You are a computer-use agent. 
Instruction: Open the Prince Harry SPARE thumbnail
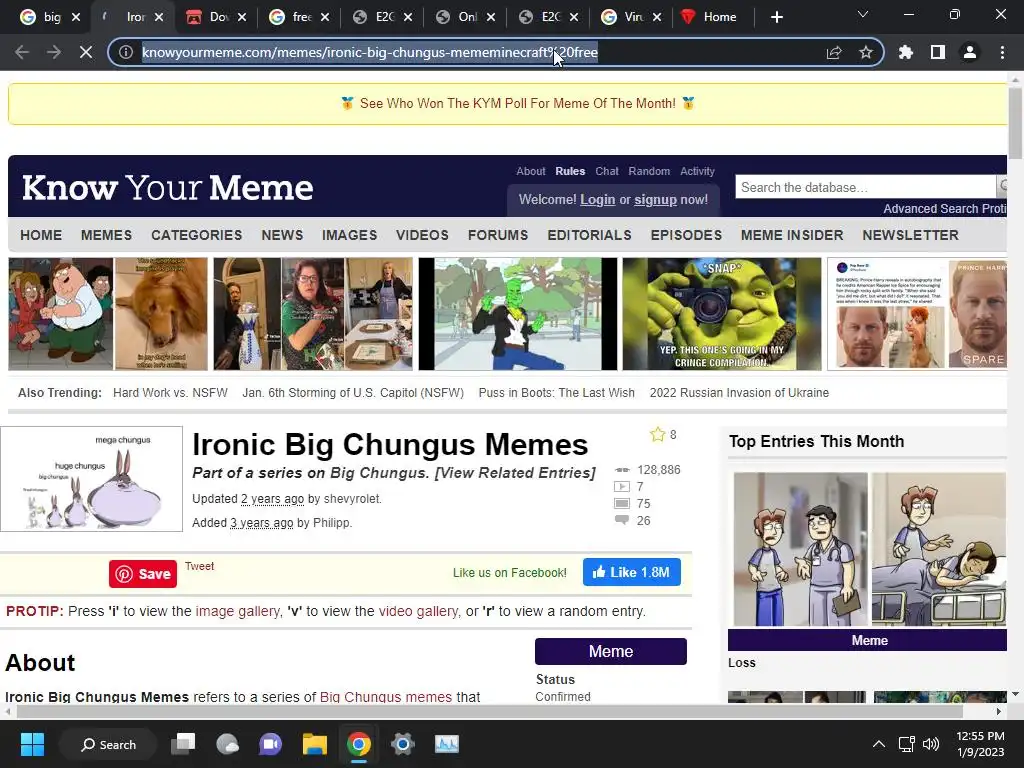pos(917,314)
